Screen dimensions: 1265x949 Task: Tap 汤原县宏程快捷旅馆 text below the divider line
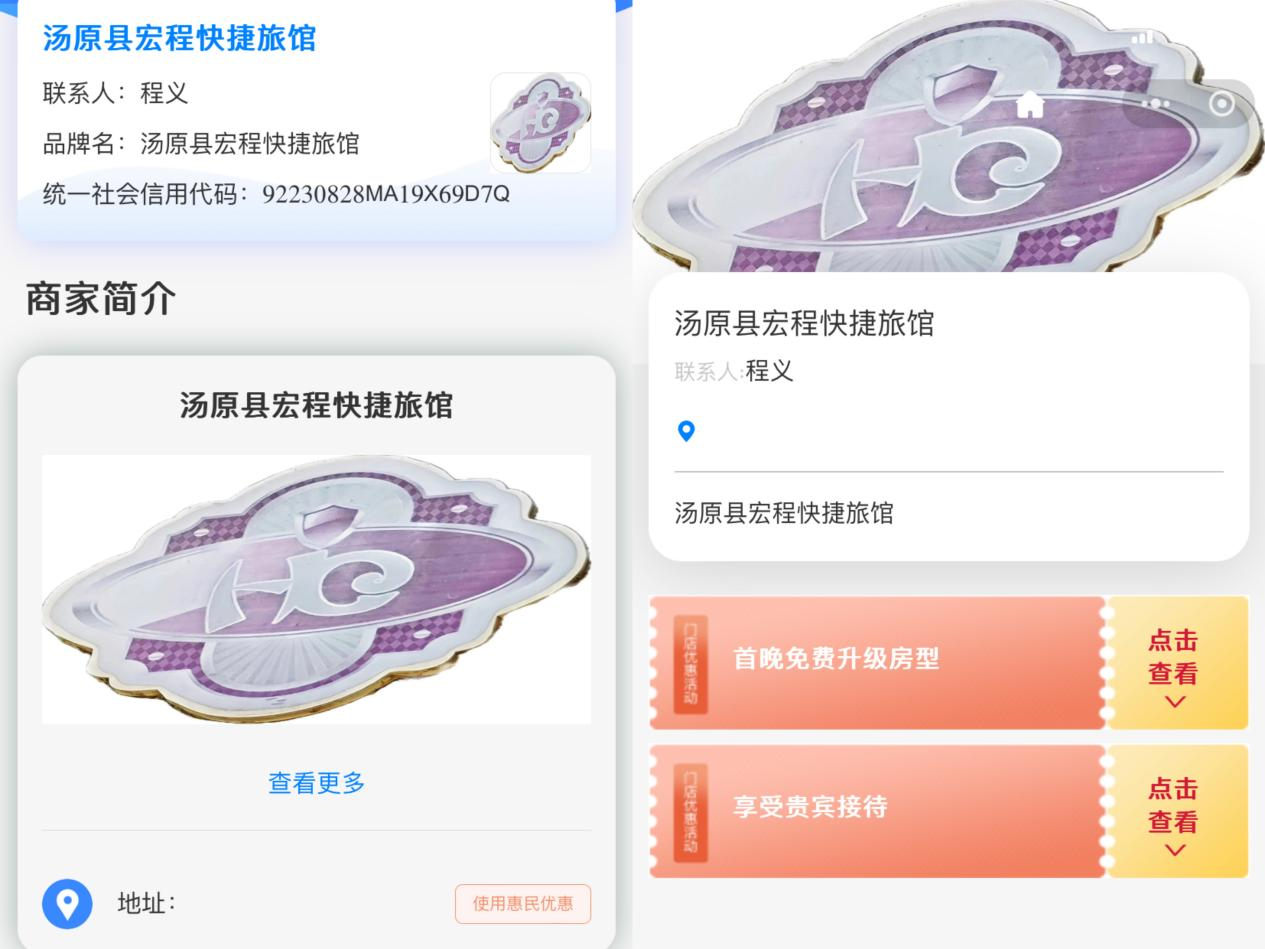(x=784, y=513)
